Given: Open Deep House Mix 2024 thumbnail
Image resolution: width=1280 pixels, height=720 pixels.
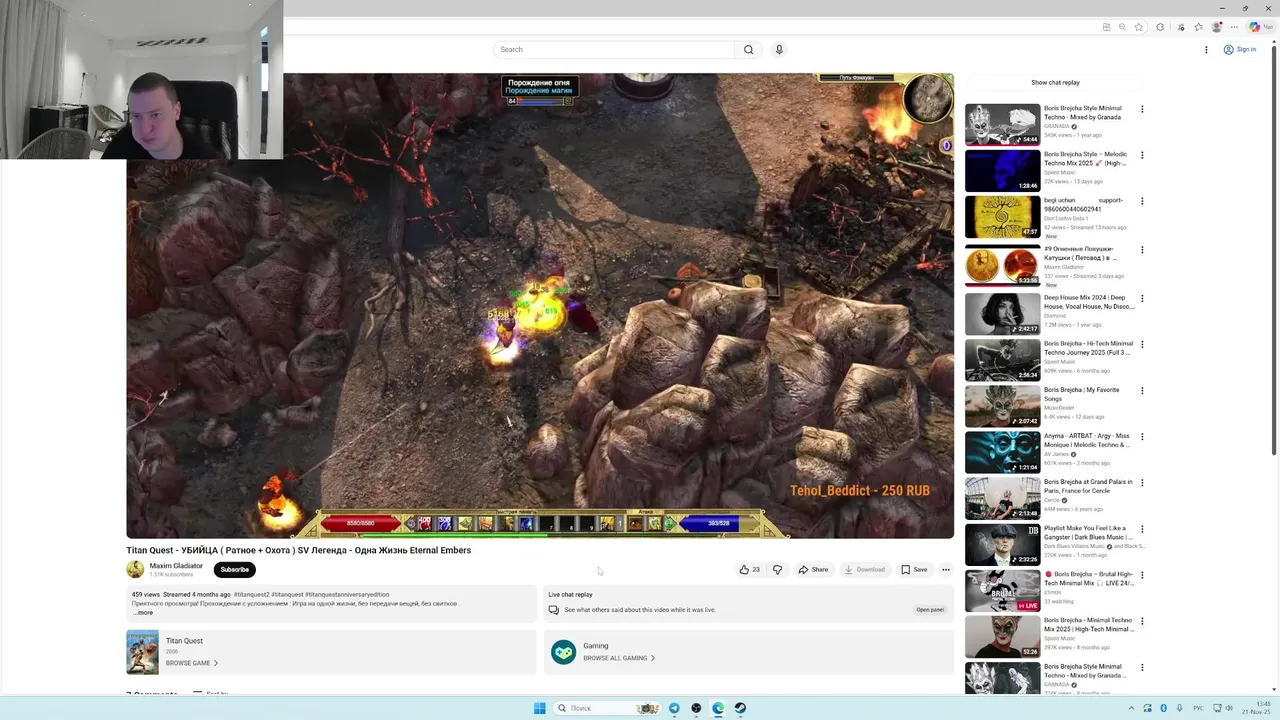Looking at the screenshot, I should tap(1002, 314).
